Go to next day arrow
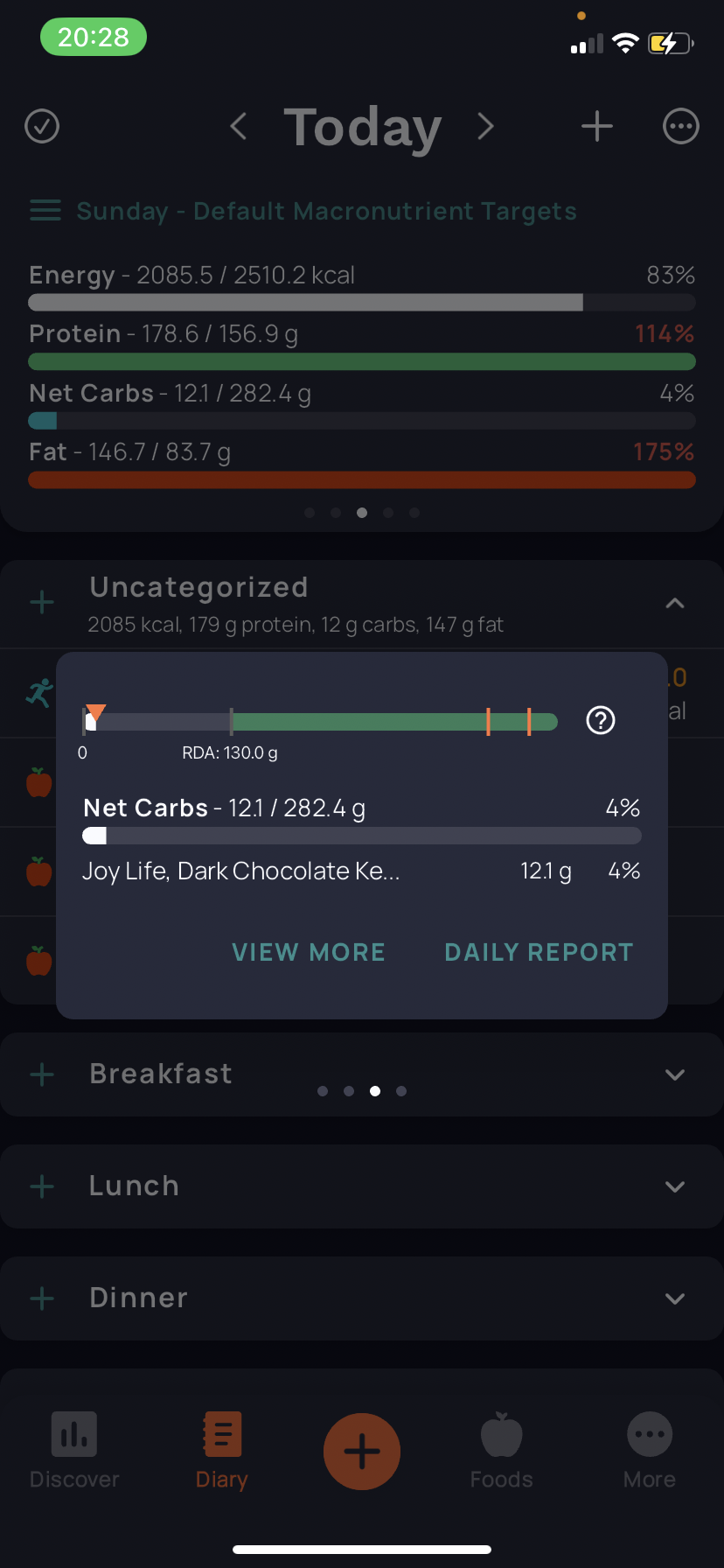This screenshot has width=724, height=1568. [486, 126]
